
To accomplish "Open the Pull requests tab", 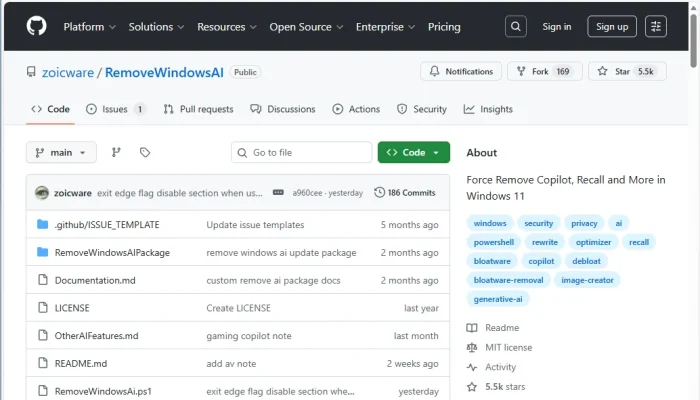I will pyautogui.click(x=198, y=109).
